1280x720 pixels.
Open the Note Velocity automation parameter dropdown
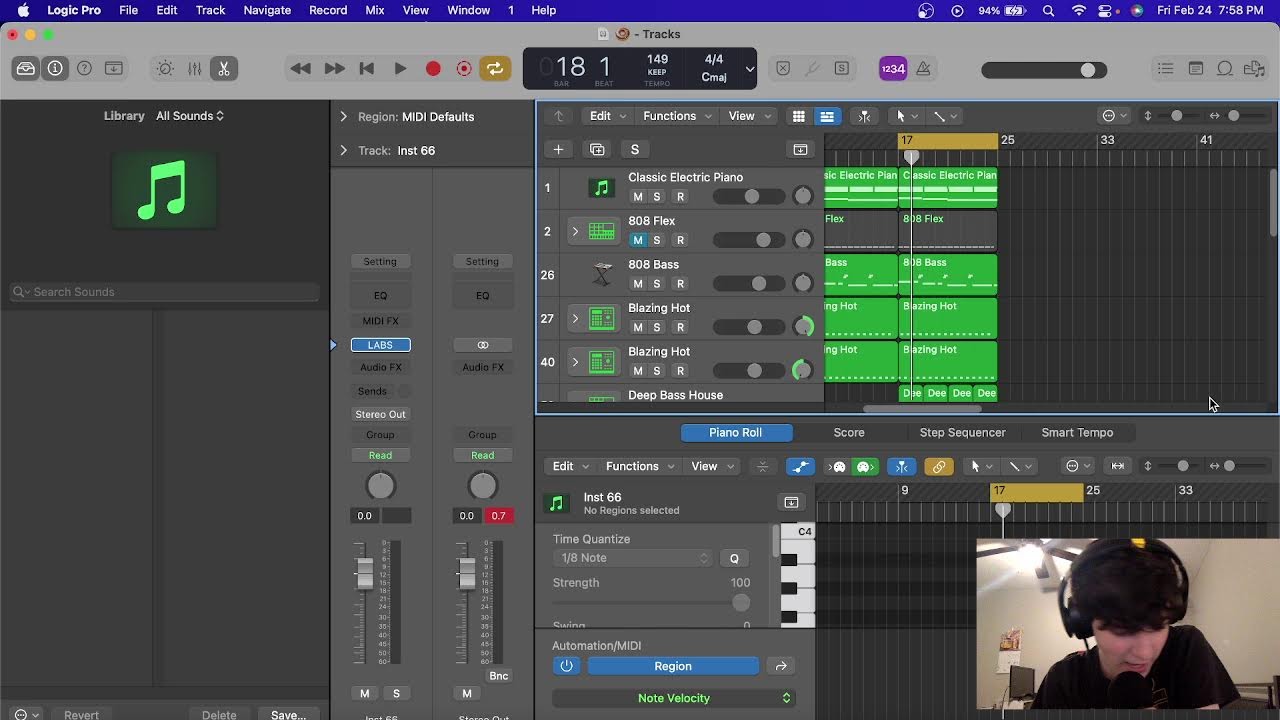coord(673,698)
